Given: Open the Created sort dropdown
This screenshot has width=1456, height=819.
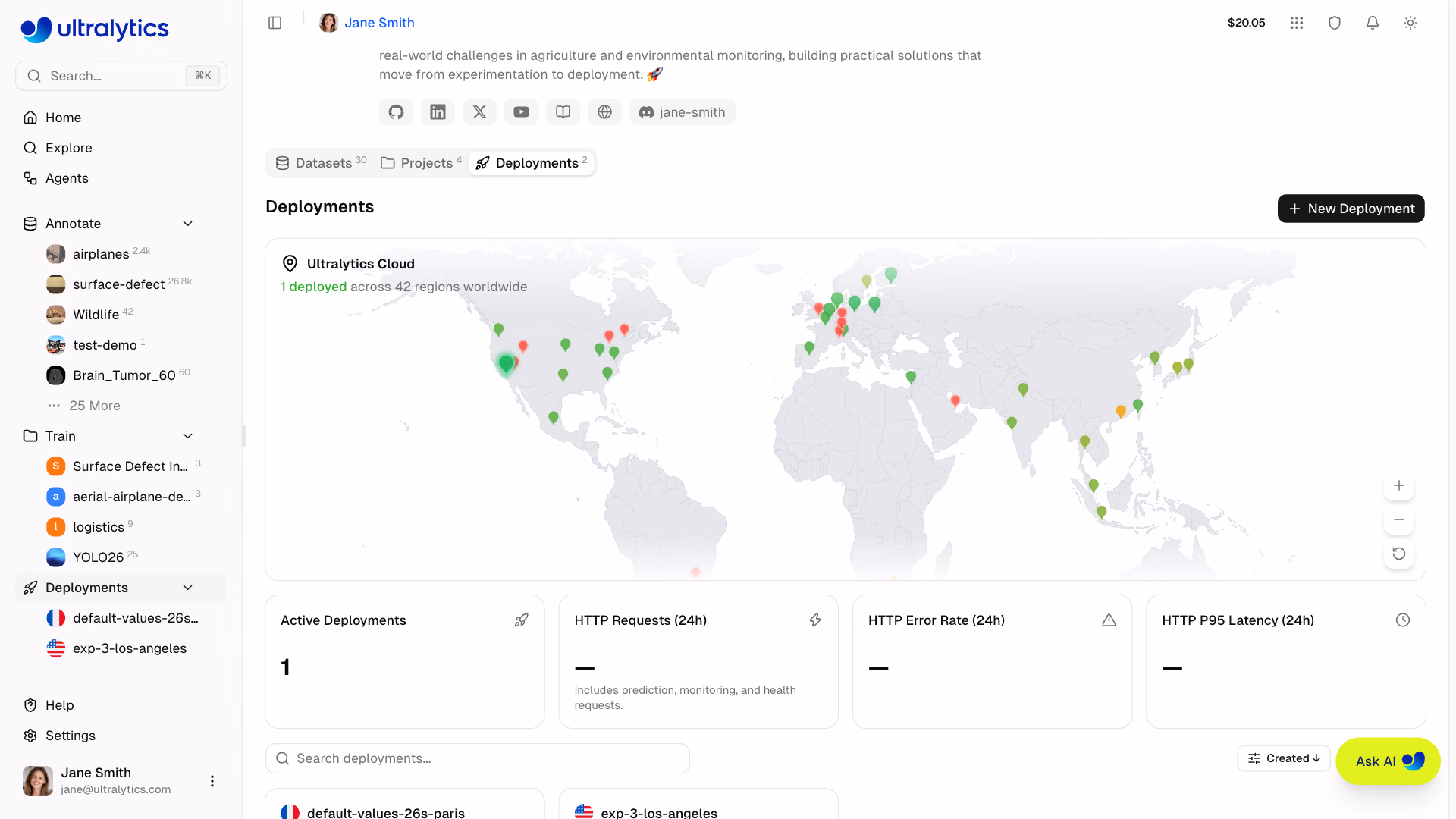Looking at the screenshot, I should point(1284,758).
